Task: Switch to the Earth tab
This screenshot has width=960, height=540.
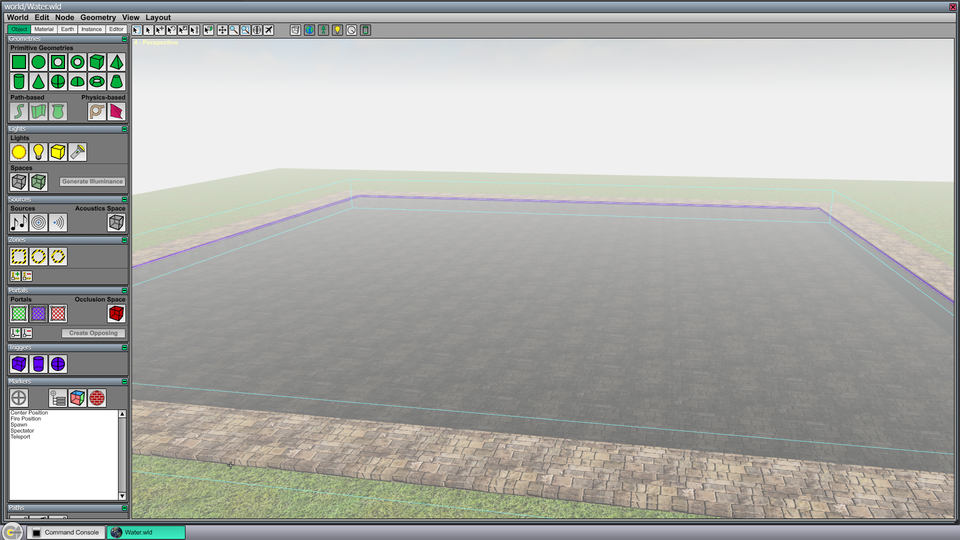Action: [67, 29]
